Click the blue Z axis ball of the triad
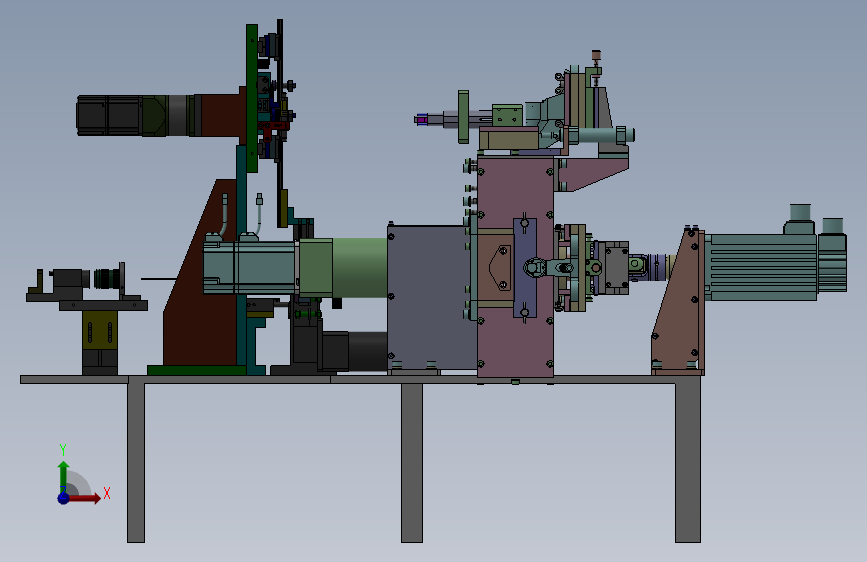Screen dimensions: 867x562 coord(64,498)
